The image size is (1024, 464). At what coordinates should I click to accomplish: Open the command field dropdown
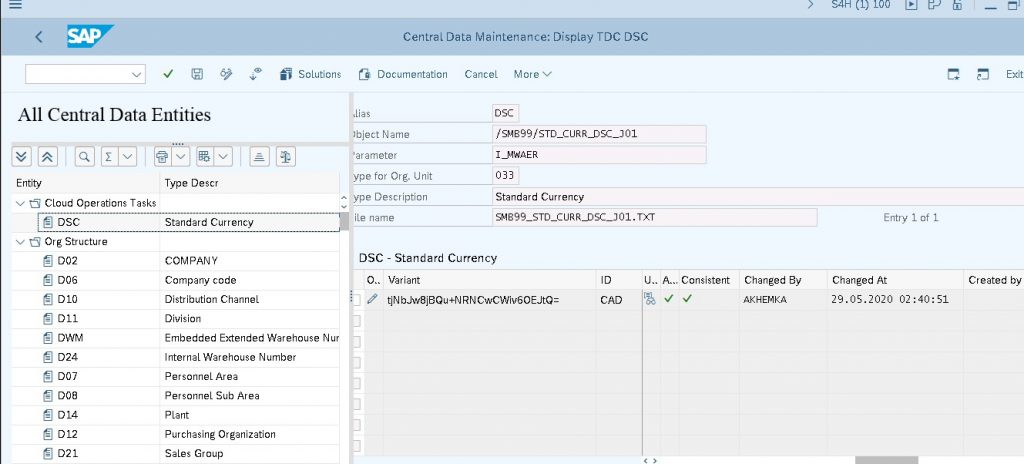point(136,75)
